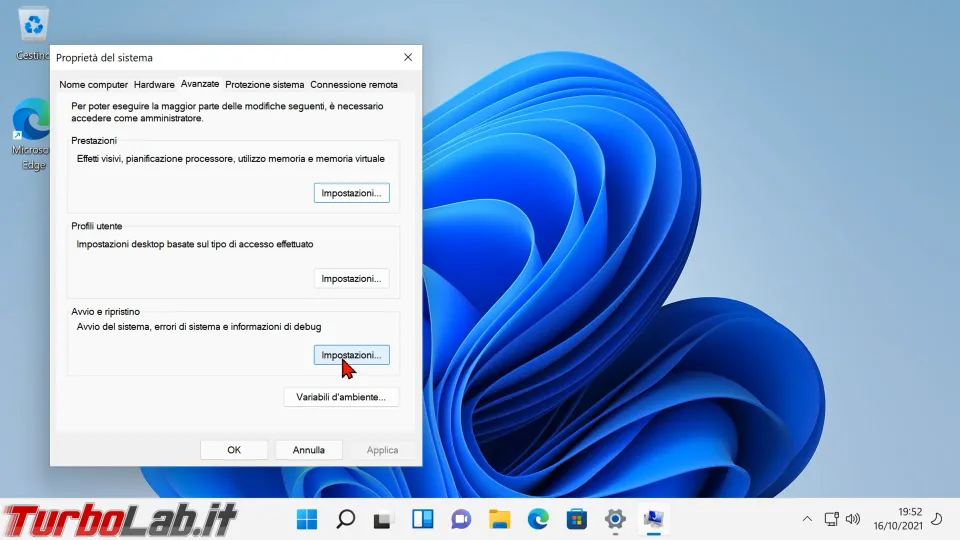Open the Windows Start menu

[x=307, y=519]
